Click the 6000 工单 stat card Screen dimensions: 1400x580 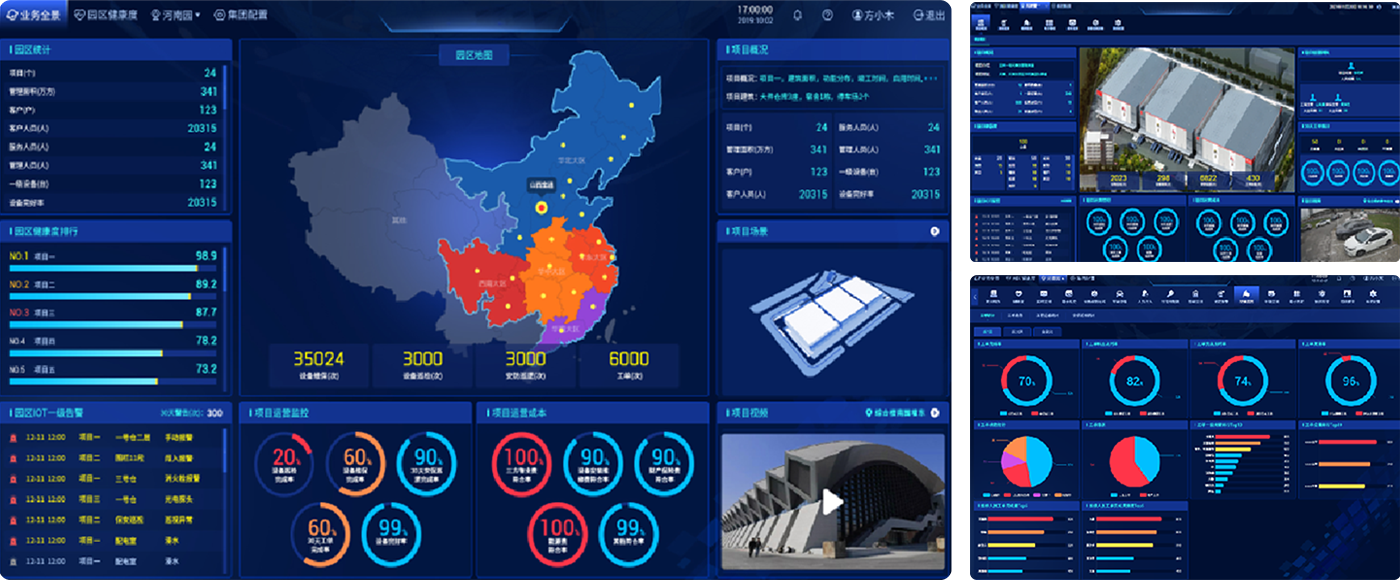[628, 365]
